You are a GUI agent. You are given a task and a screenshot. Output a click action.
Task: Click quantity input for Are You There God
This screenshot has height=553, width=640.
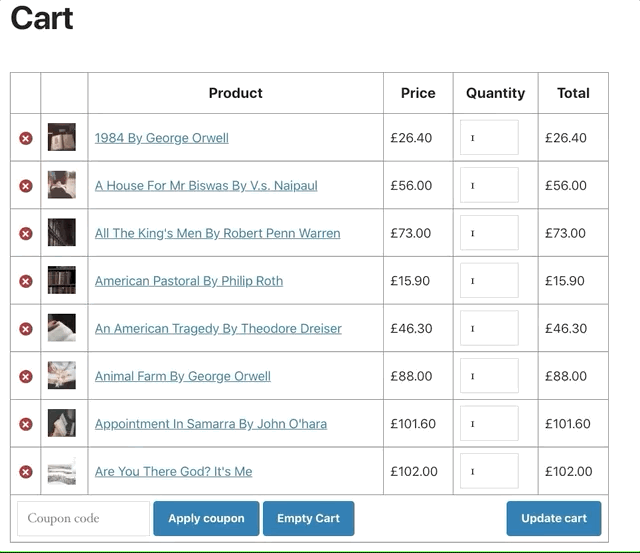489,471
